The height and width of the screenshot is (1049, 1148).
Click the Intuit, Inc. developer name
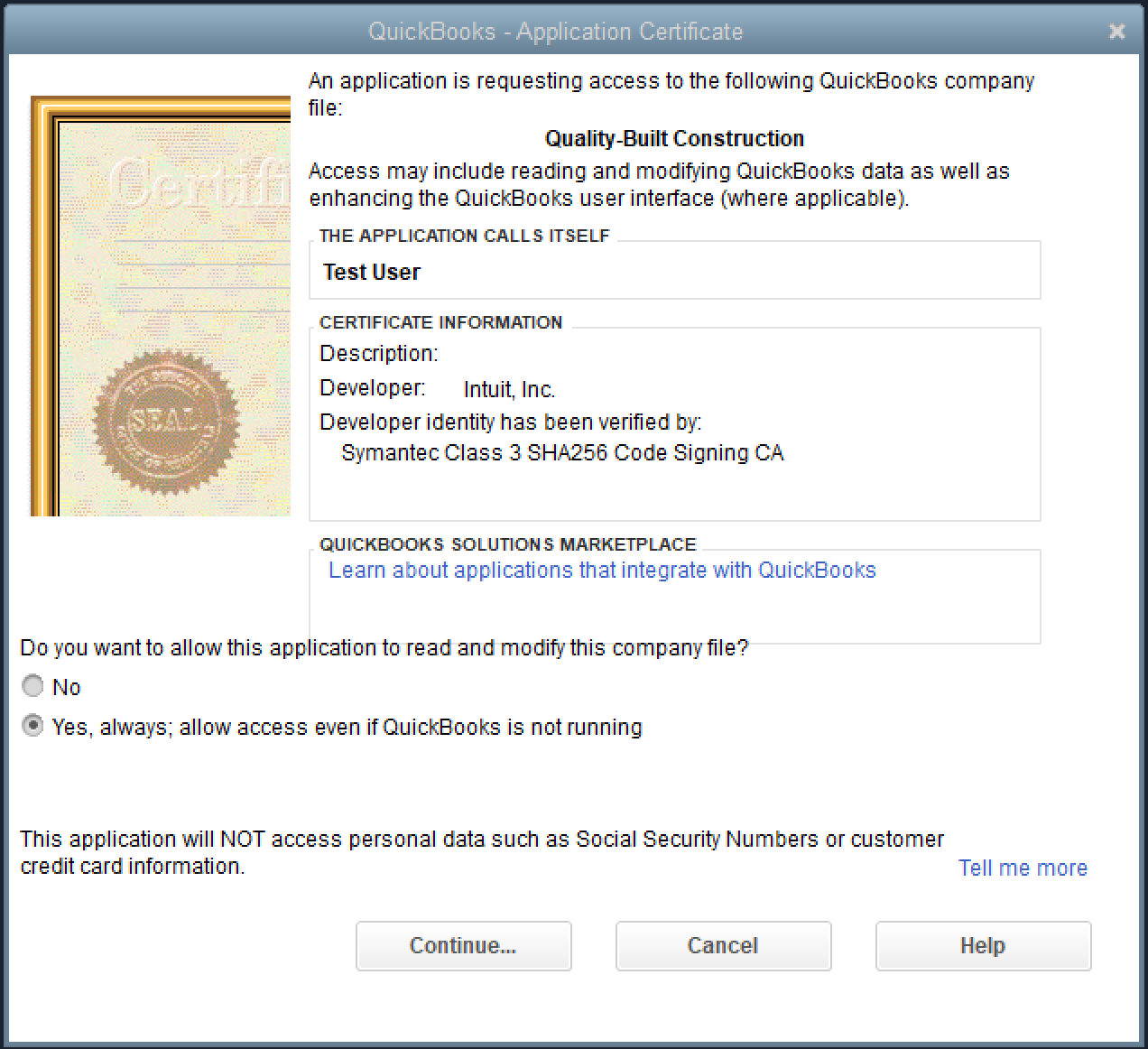click(509, 389)
